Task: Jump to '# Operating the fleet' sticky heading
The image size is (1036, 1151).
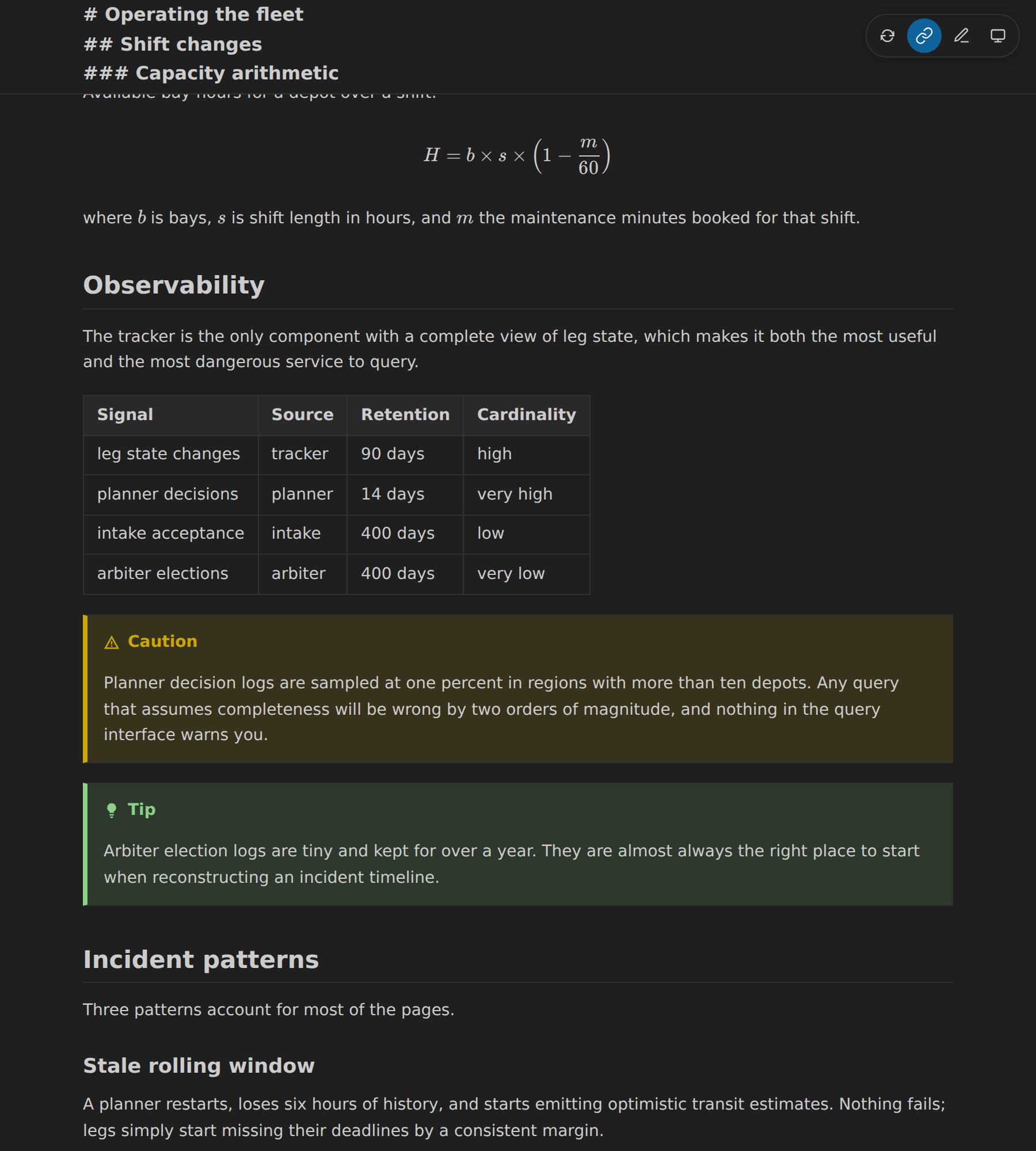Action: [193, 14]
